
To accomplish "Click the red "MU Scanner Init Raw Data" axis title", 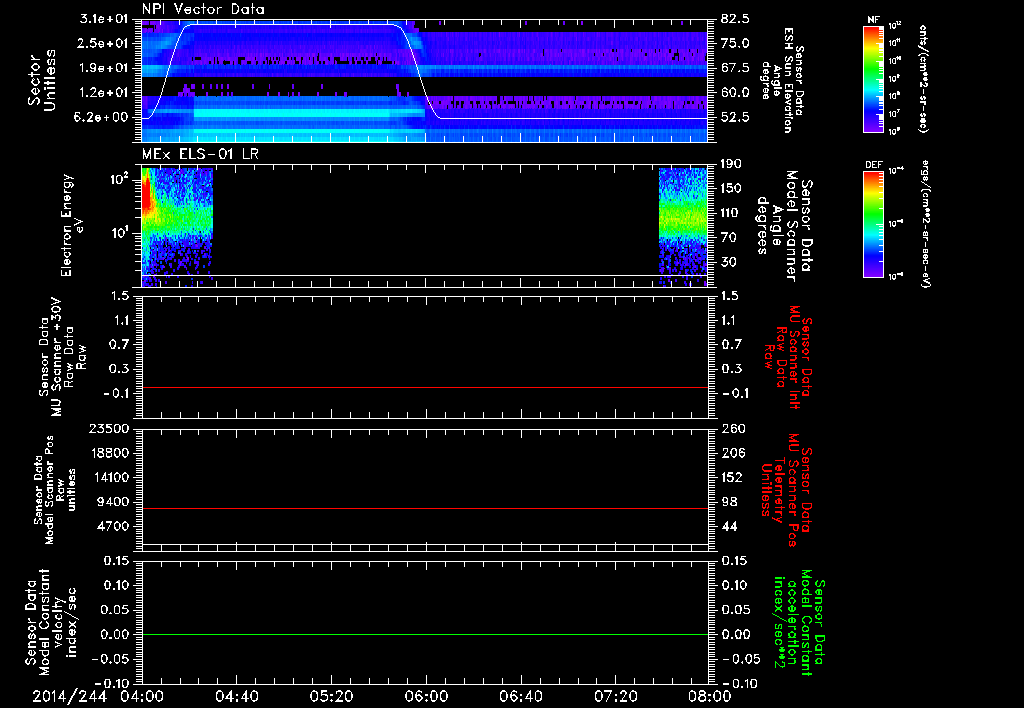I will (789, 357).
